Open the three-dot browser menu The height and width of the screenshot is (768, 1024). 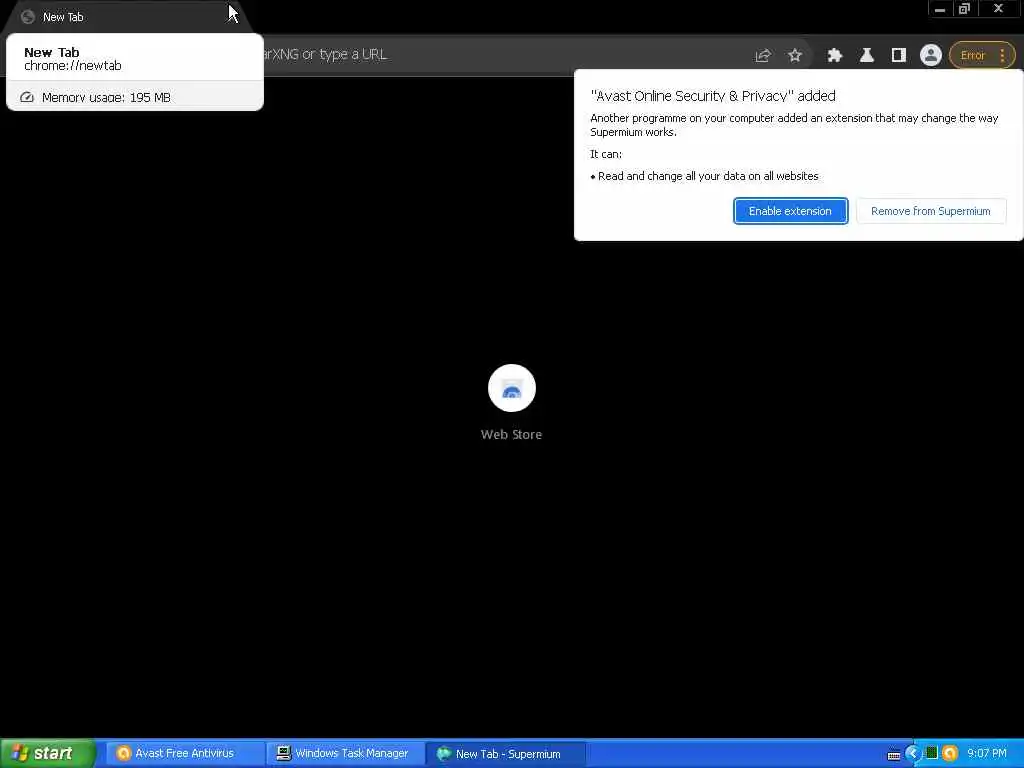point(1002,56)
